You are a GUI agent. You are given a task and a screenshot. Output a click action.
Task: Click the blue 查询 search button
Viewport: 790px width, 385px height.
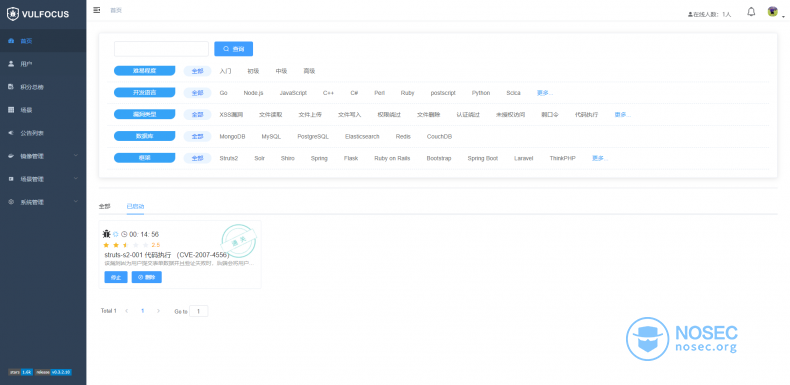[234, 49]
